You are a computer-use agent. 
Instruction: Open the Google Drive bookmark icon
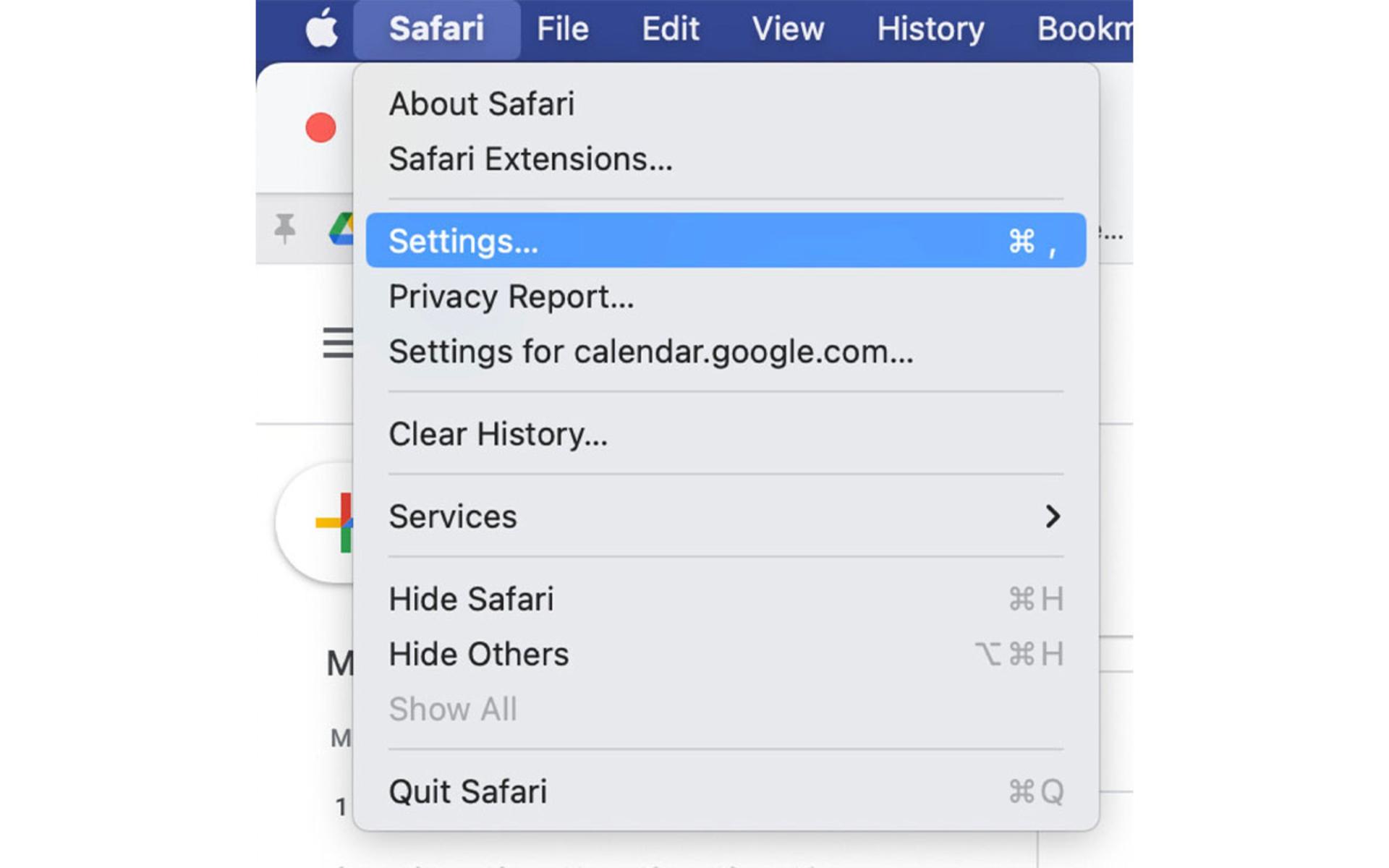[x=341, y=229]
